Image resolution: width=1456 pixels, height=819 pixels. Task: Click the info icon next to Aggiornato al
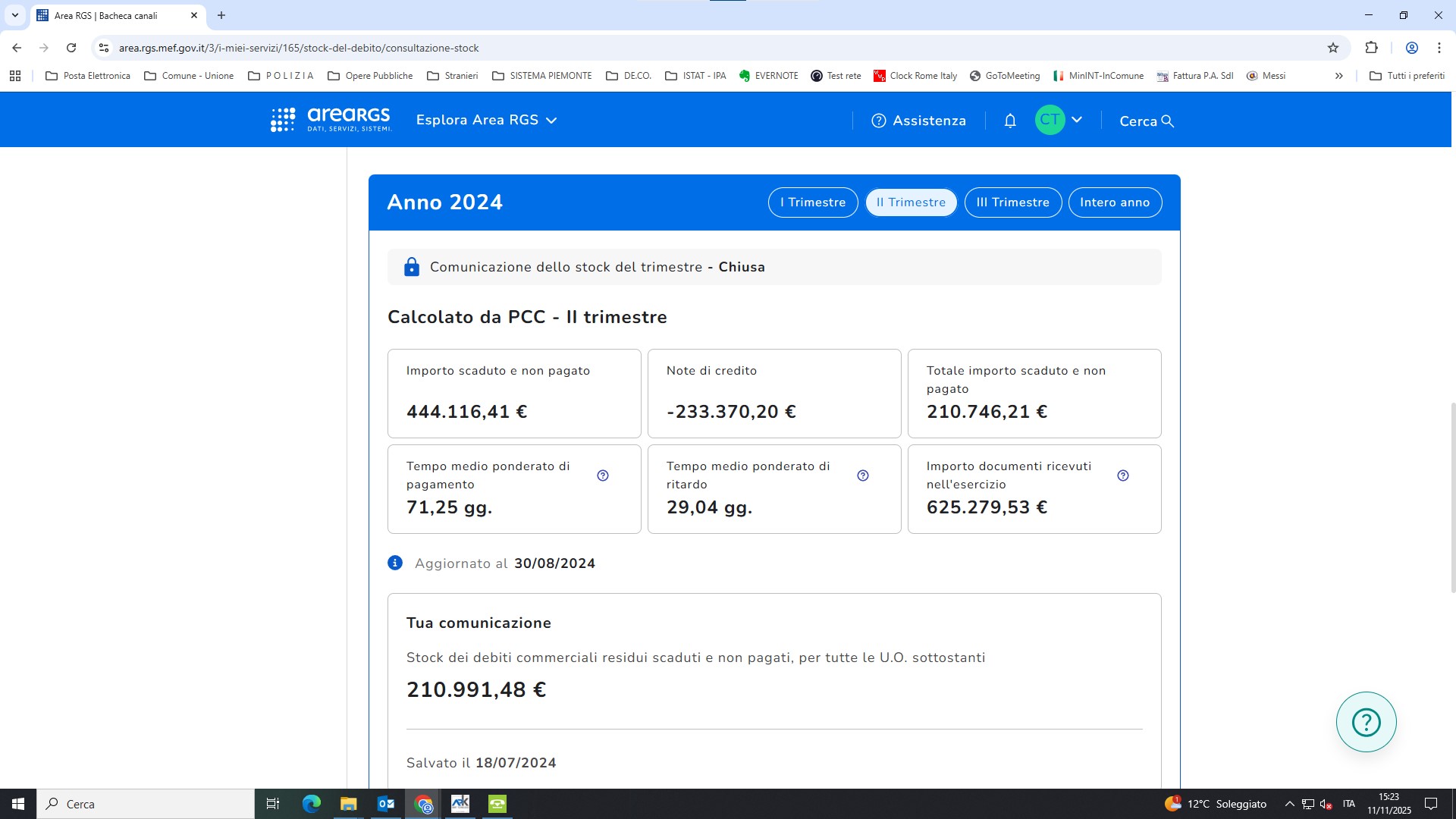point(395,563)
